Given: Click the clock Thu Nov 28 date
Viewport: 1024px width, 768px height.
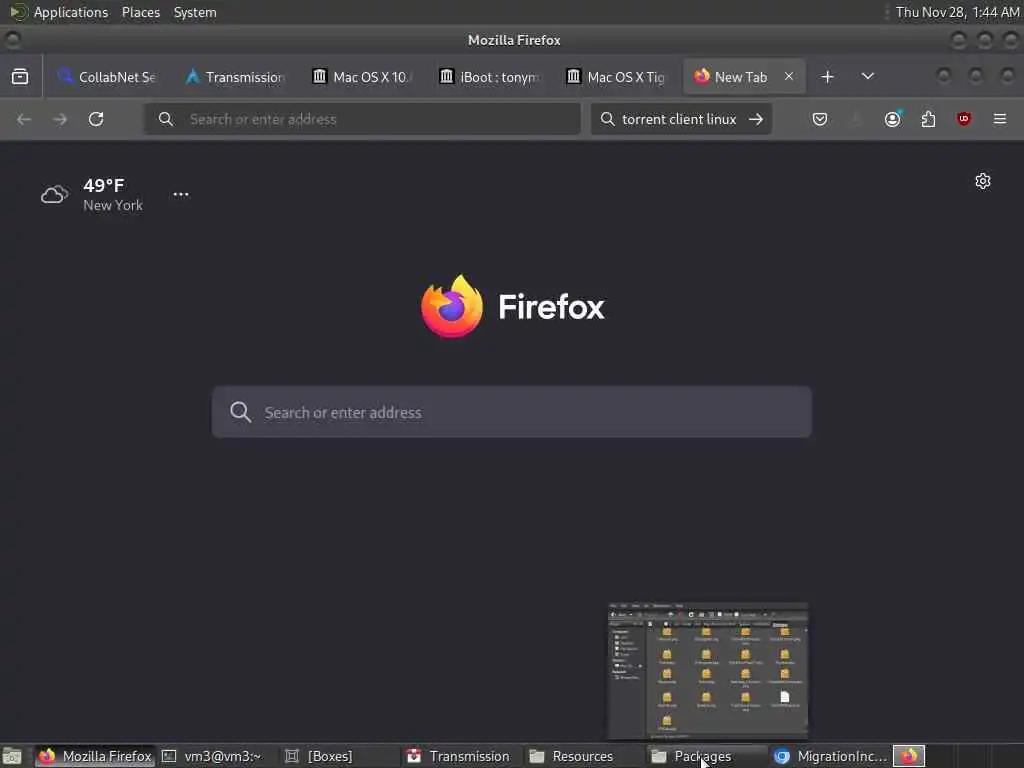Looking at the screenshot, I should coord(957,12).
